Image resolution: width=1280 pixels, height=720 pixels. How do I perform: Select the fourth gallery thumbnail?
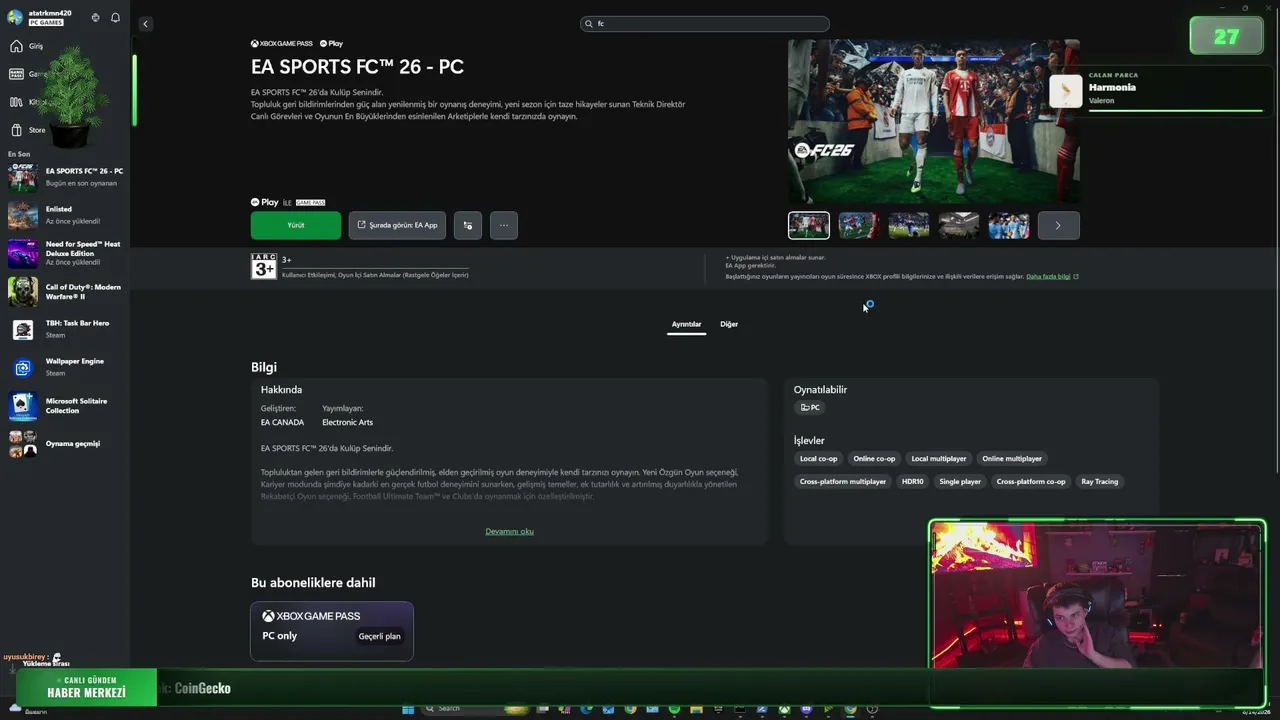click(x=959, y=225)
